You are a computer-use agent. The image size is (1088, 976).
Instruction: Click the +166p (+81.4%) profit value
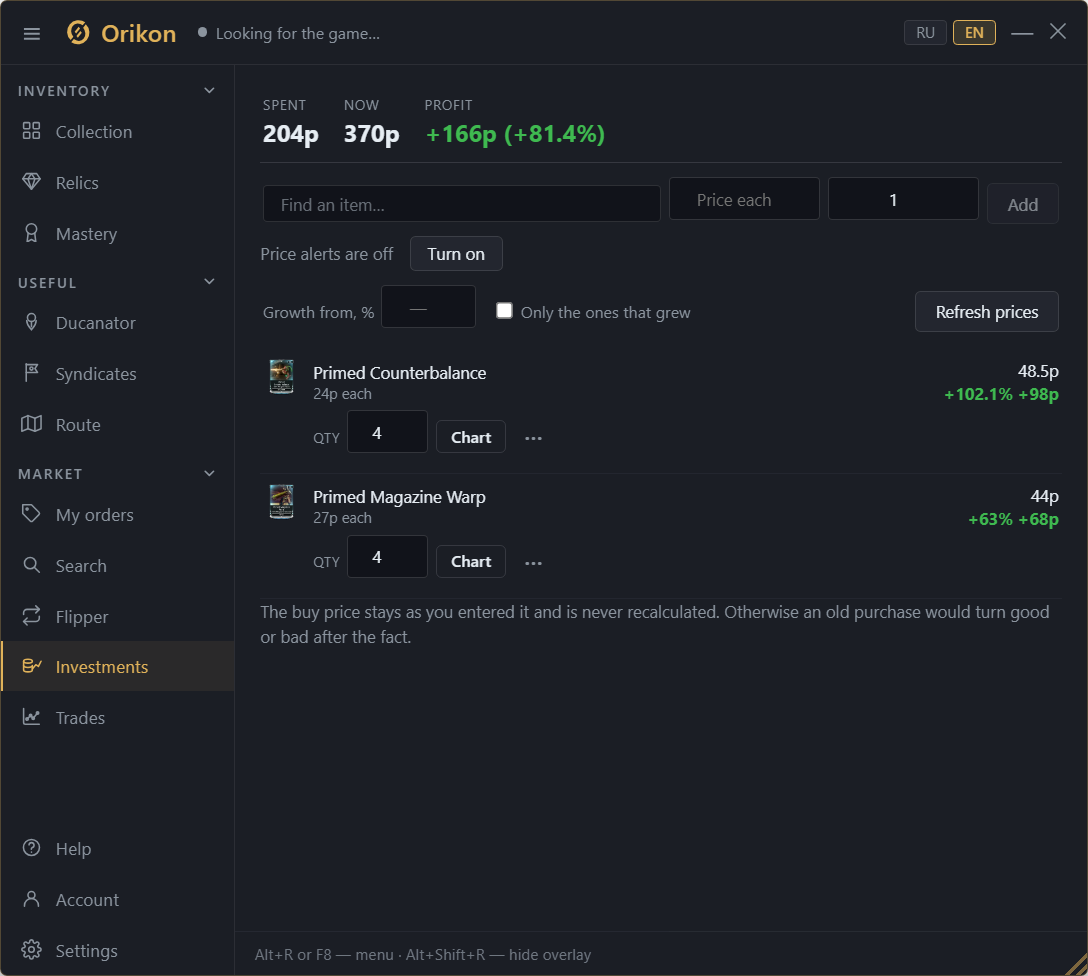coord(515,134)
